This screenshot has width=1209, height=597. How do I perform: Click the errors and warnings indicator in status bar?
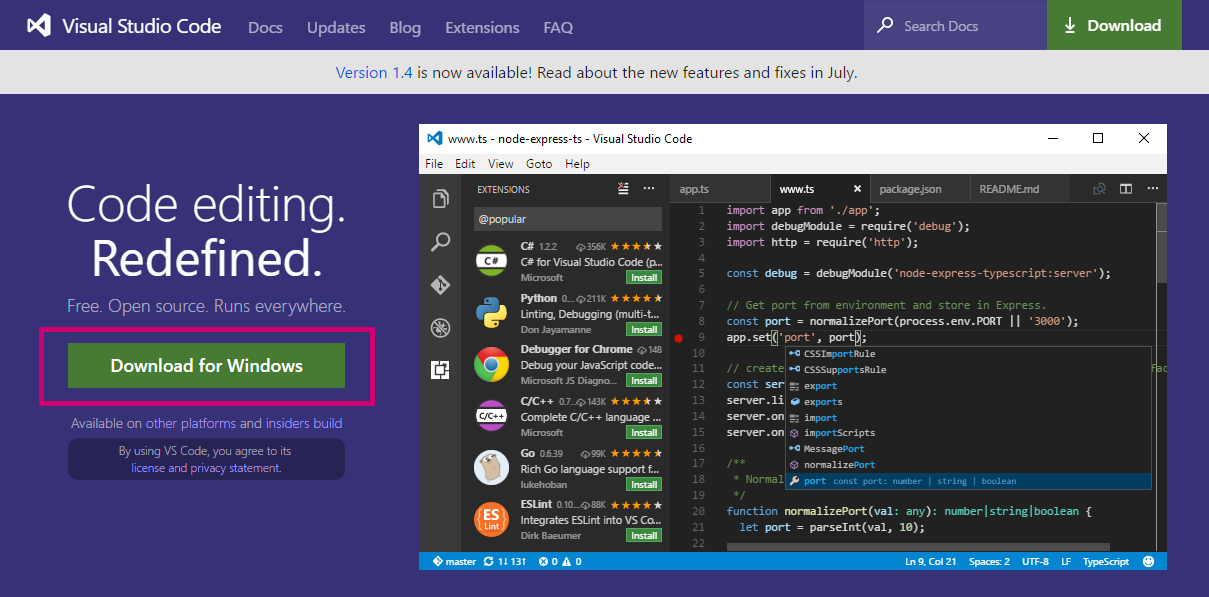(560, 561)
